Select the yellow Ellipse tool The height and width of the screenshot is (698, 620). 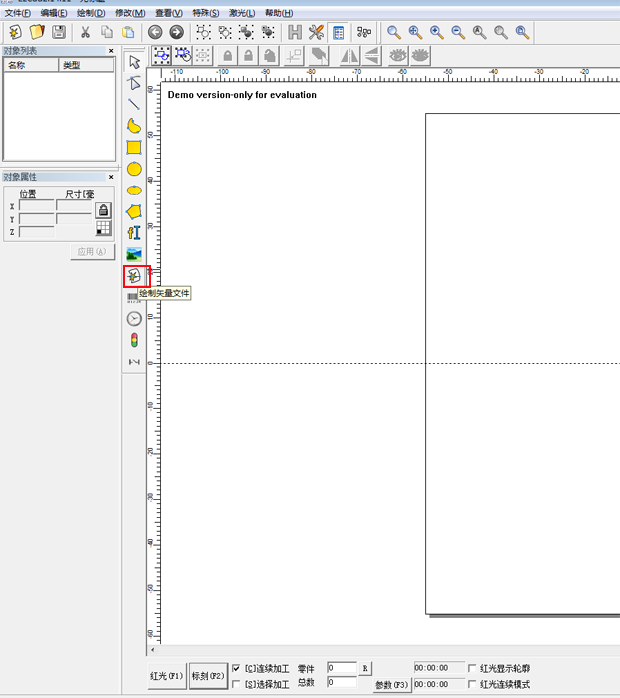[x=134, y=191]
